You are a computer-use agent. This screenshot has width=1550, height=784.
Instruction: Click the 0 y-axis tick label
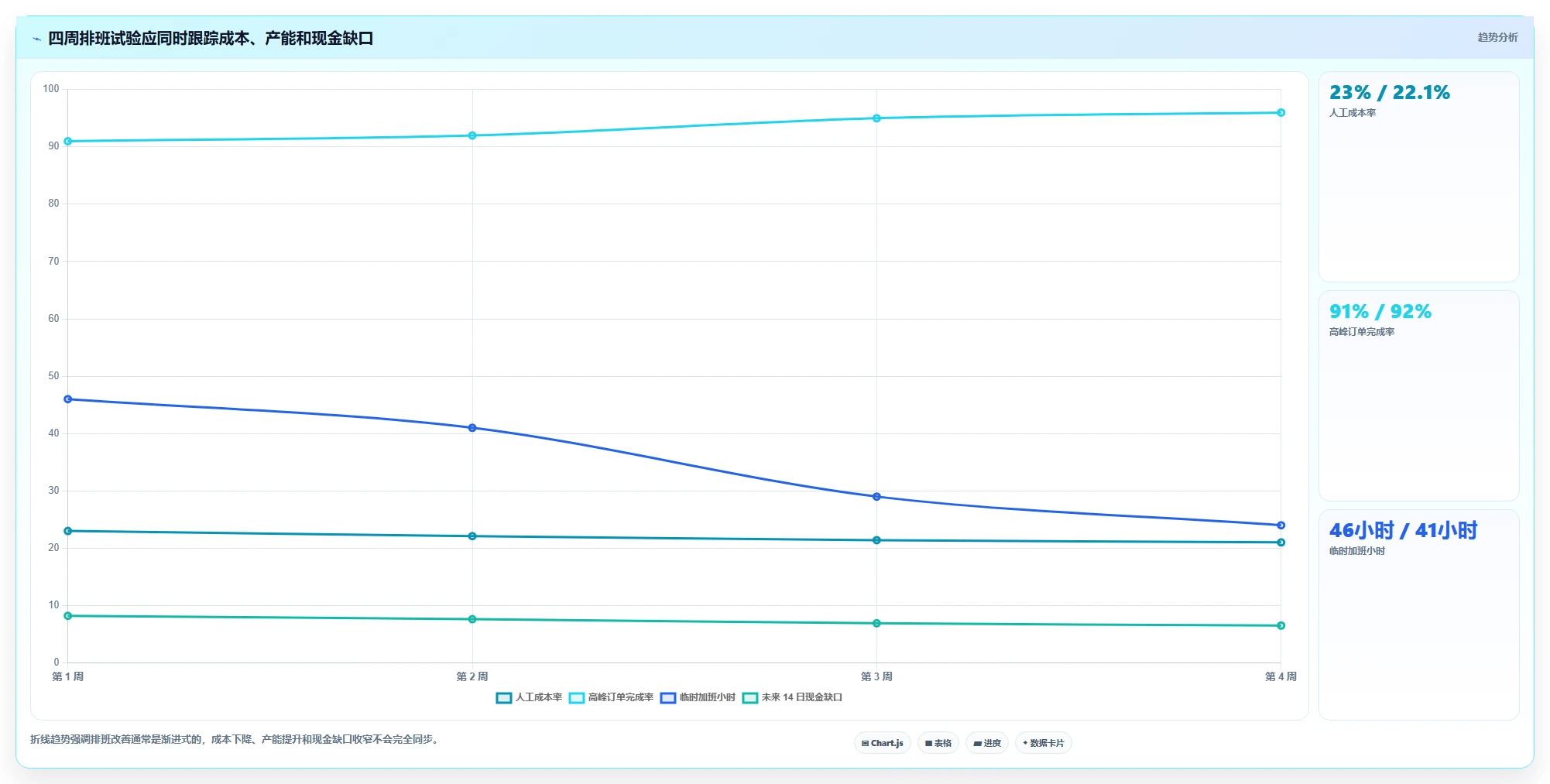[x=56, y=662]
